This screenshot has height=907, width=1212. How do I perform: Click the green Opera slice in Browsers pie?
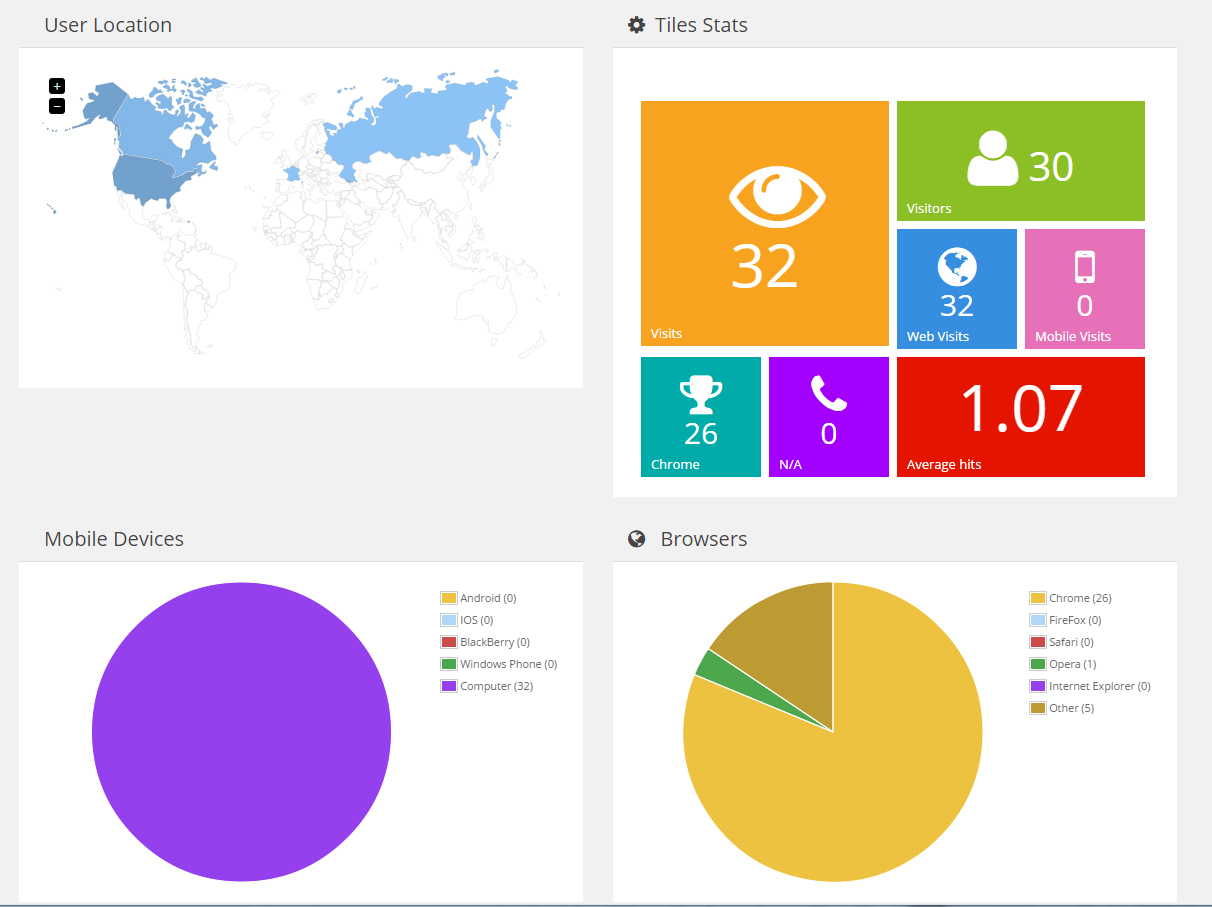coord(708,664)
